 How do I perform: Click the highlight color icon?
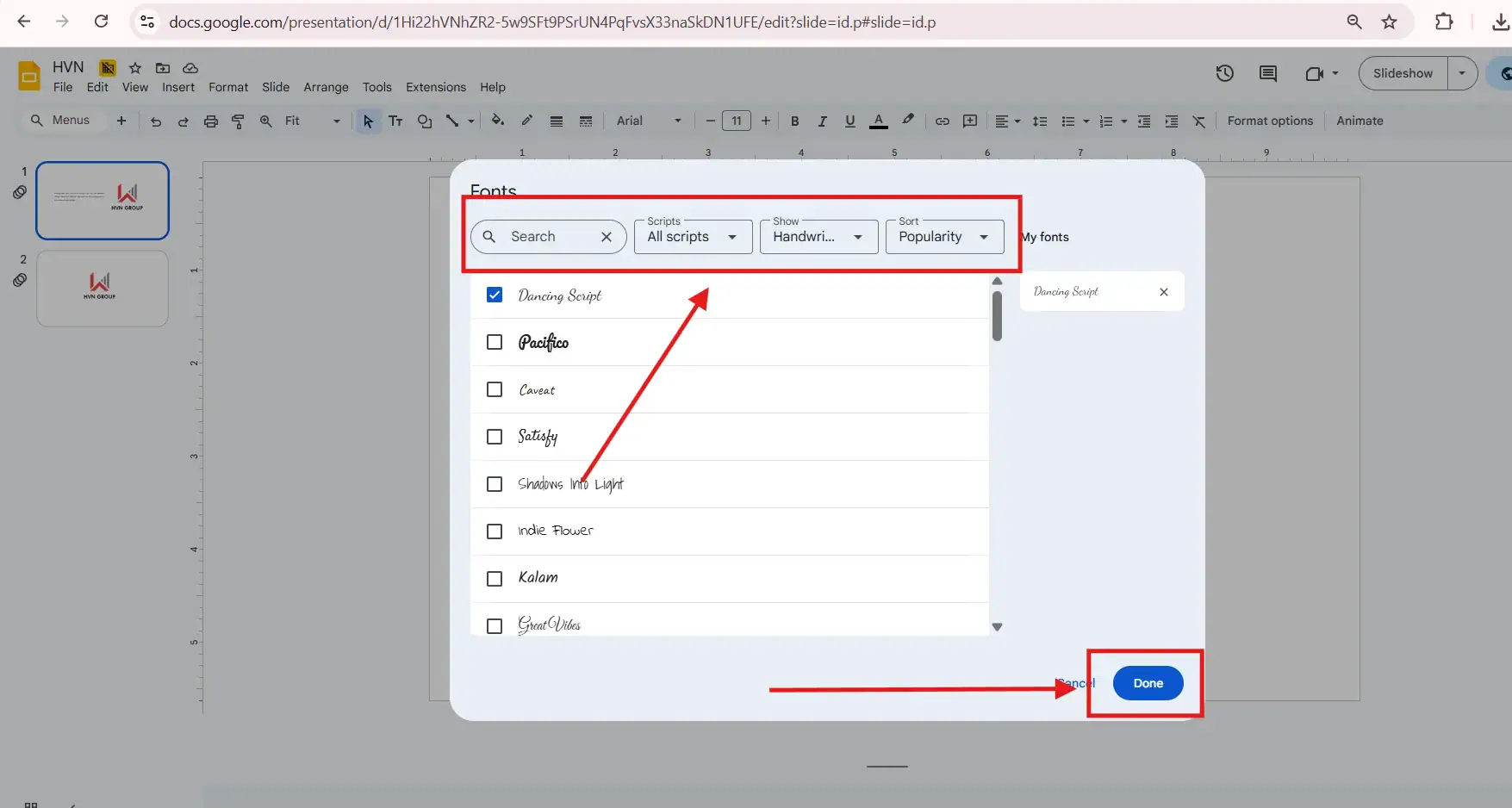[x=908, y=121]
